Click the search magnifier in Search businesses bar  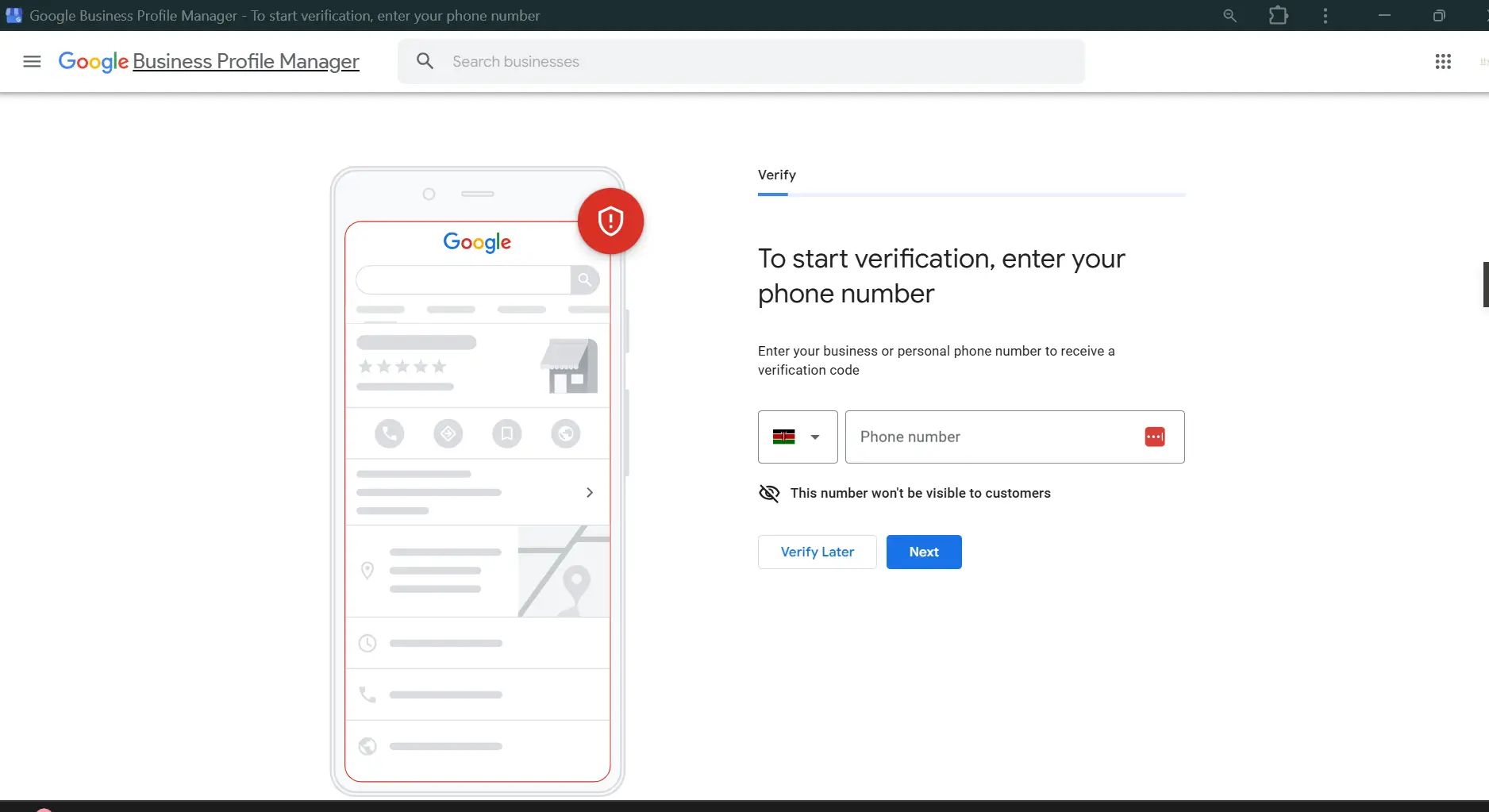[425, 61]
